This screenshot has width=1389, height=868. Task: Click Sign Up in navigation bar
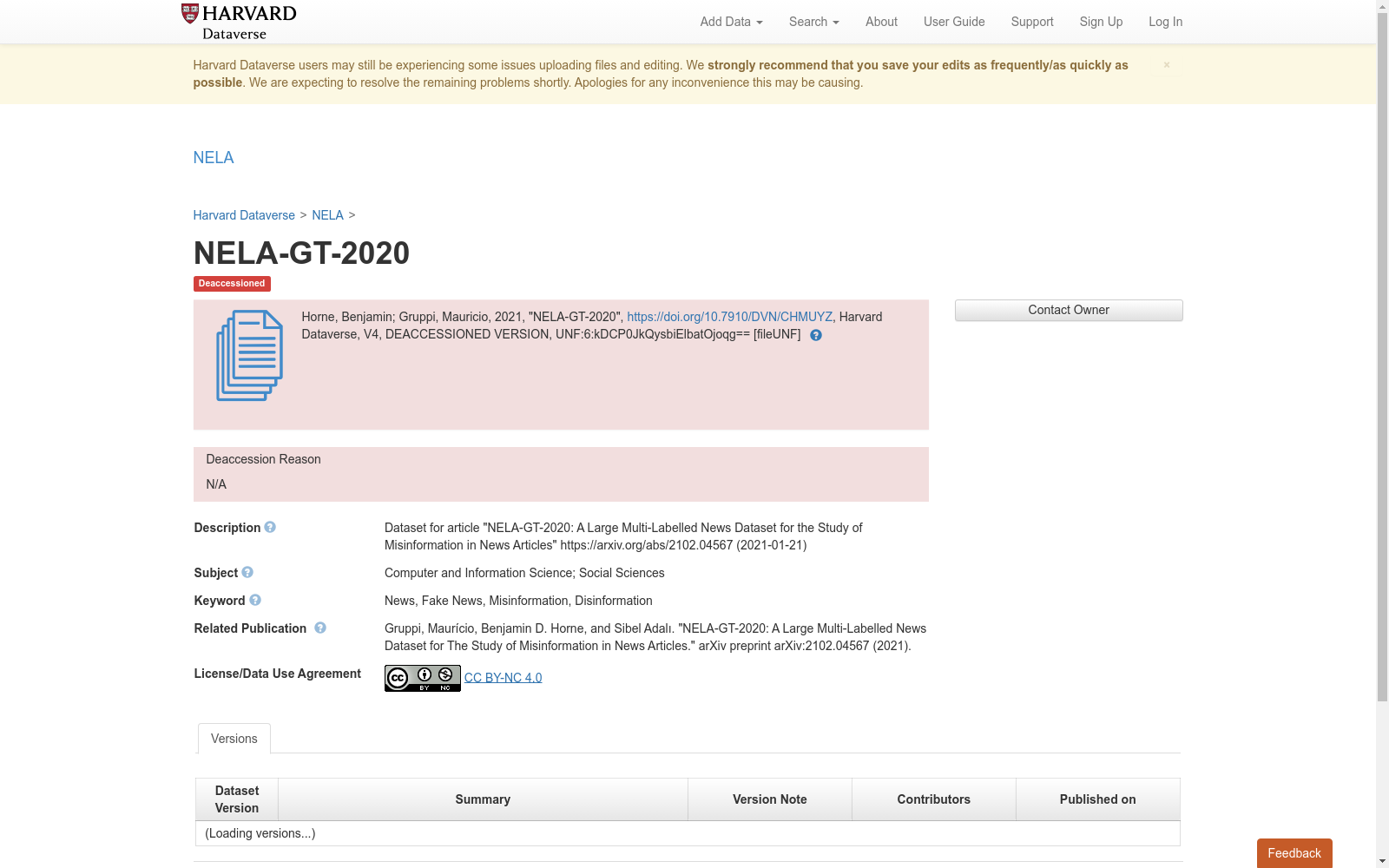coord(1101,22)
